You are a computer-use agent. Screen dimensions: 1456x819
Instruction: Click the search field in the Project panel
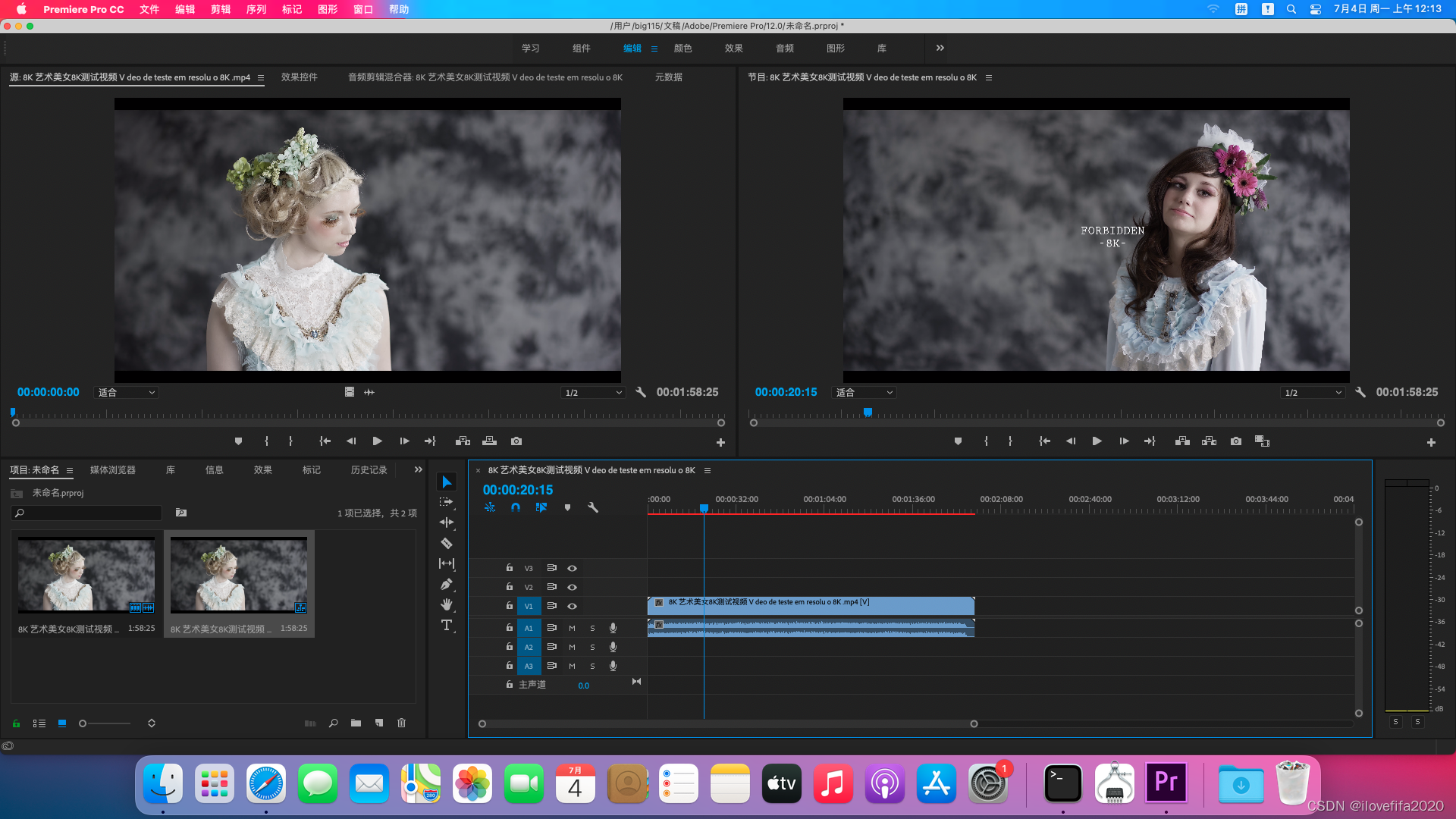click(87, 513)
